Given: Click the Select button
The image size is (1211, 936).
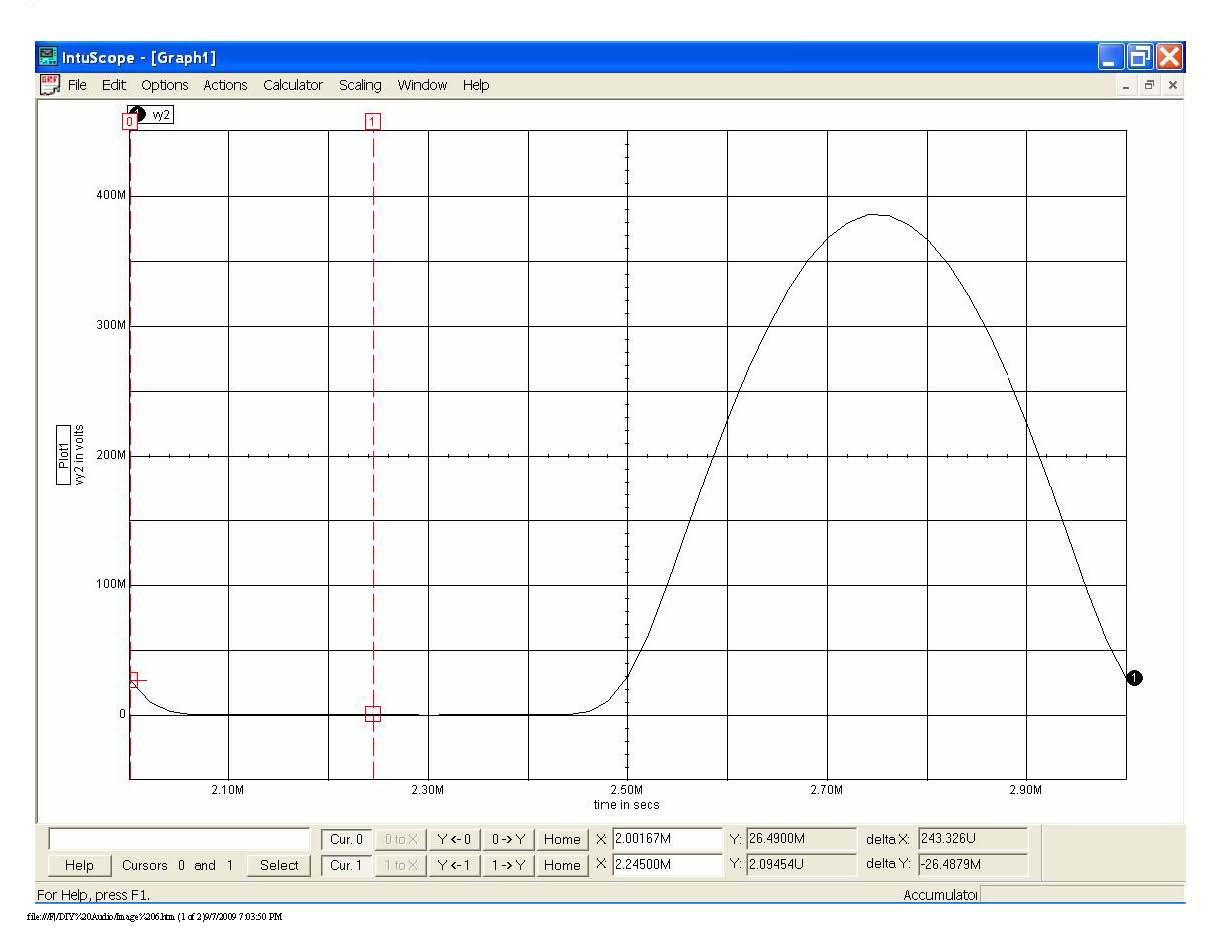Looking at the screenshot, I should point(279,865).
